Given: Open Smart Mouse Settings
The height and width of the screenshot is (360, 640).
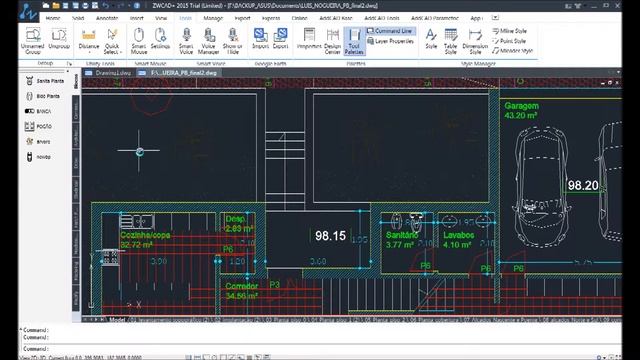Looking at the screenshot, I should [160, 39].
